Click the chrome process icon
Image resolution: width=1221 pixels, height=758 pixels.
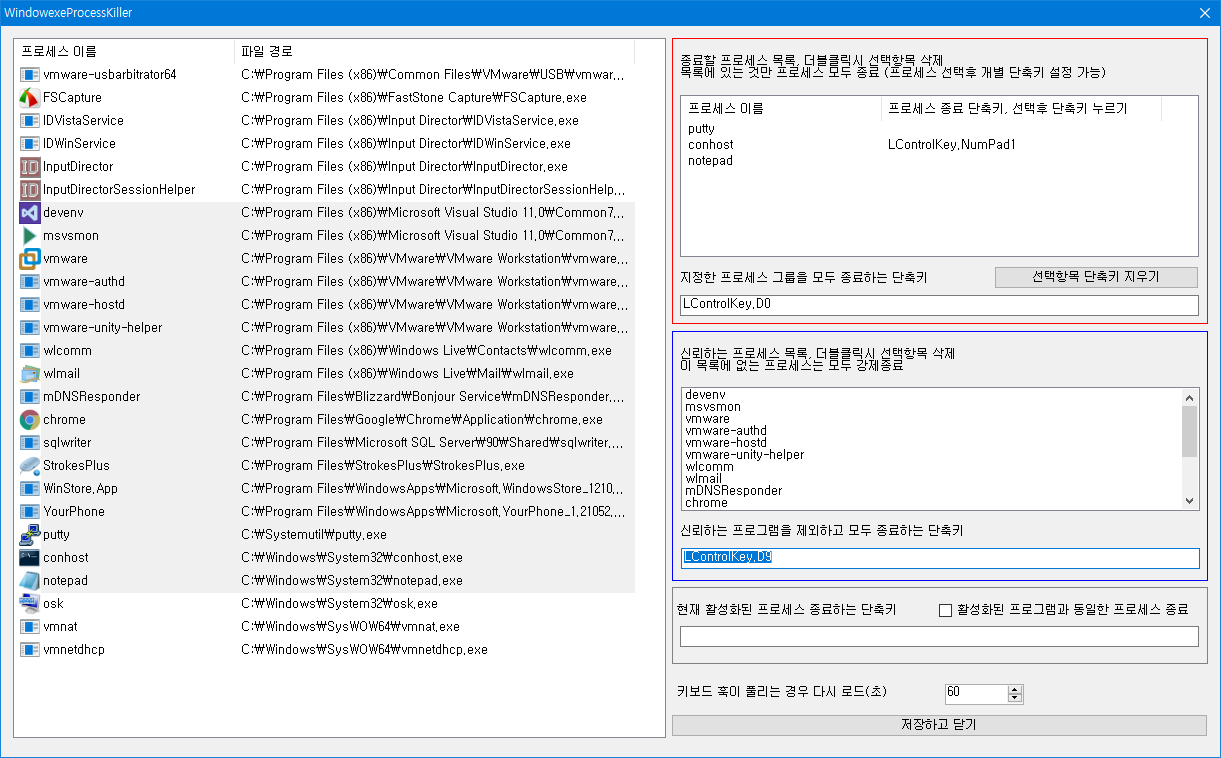(x=29, y=420)
